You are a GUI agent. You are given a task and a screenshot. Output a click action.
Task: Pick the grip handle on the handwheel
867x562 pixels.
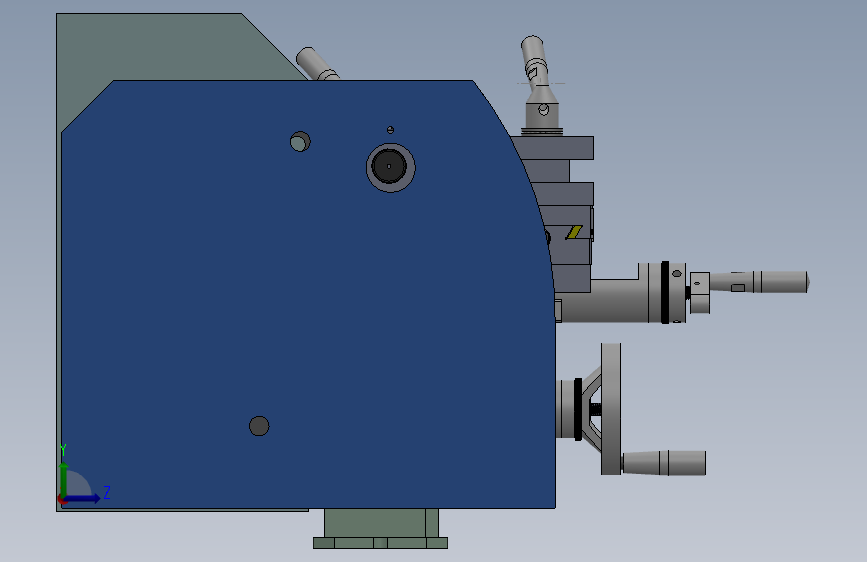pyautogui.click(x=664, y=462)
